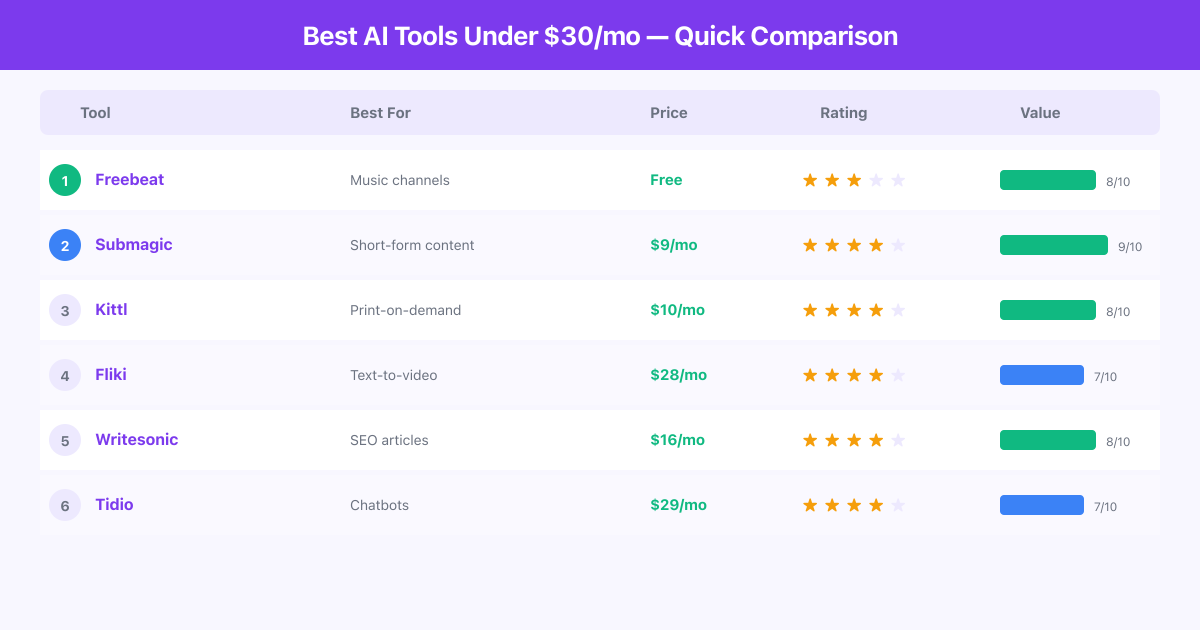Screen dimensions: 1200x630
Task: Click Submagic's 9/10 value bar
Action: [1053, 245]
